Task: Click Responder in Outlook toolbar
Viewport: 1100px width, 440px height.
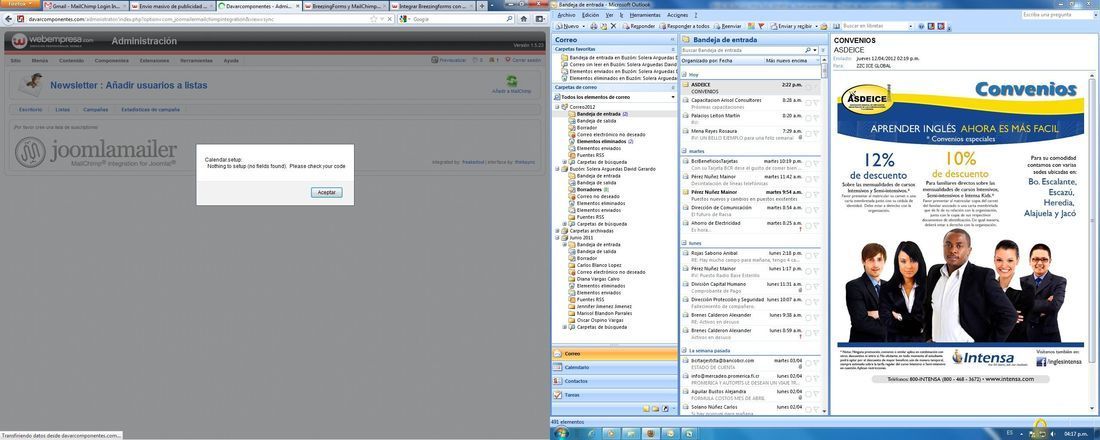Action: (x=638, y=26)
